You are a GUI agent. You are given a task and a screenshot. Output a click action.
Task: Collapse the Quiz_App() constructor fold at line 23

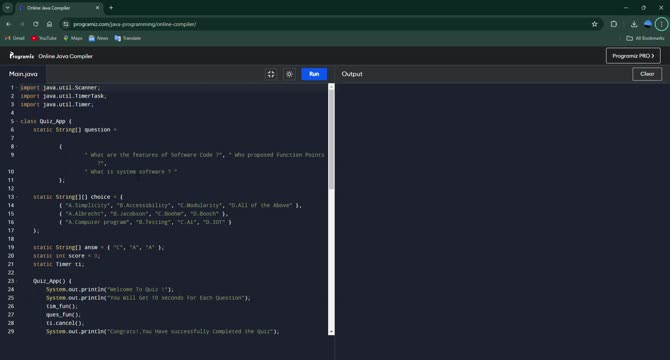tap(17, 281)
